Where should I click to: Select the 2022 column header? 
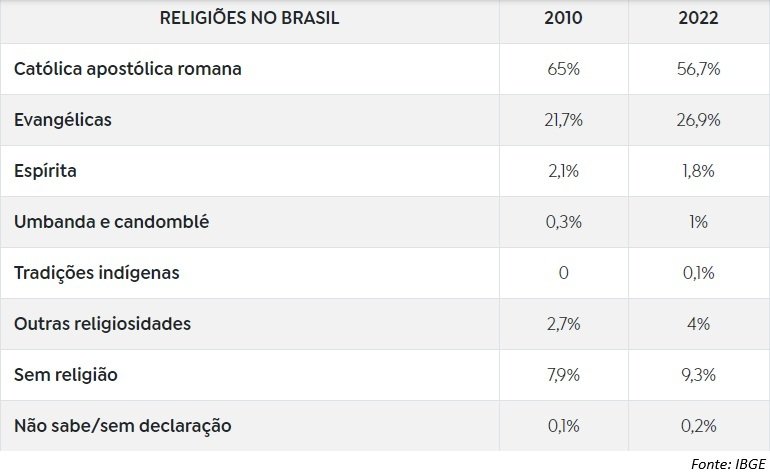[698, 18]
